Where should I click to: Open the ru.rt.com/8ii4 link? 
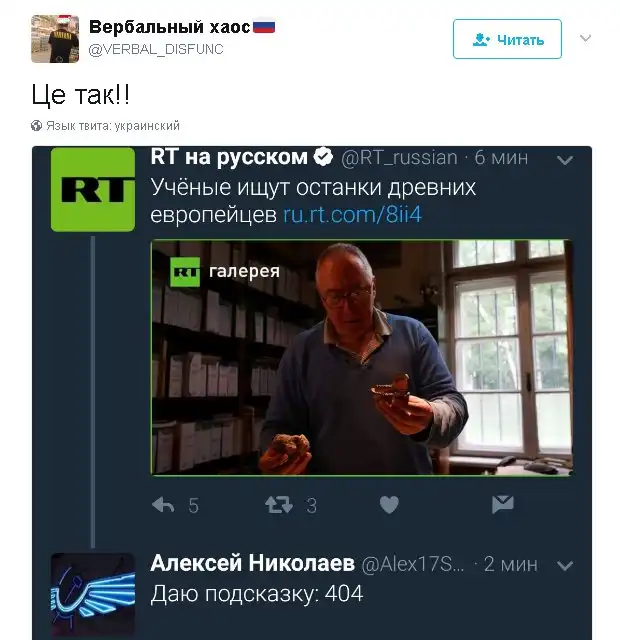(x=352, y=214)
